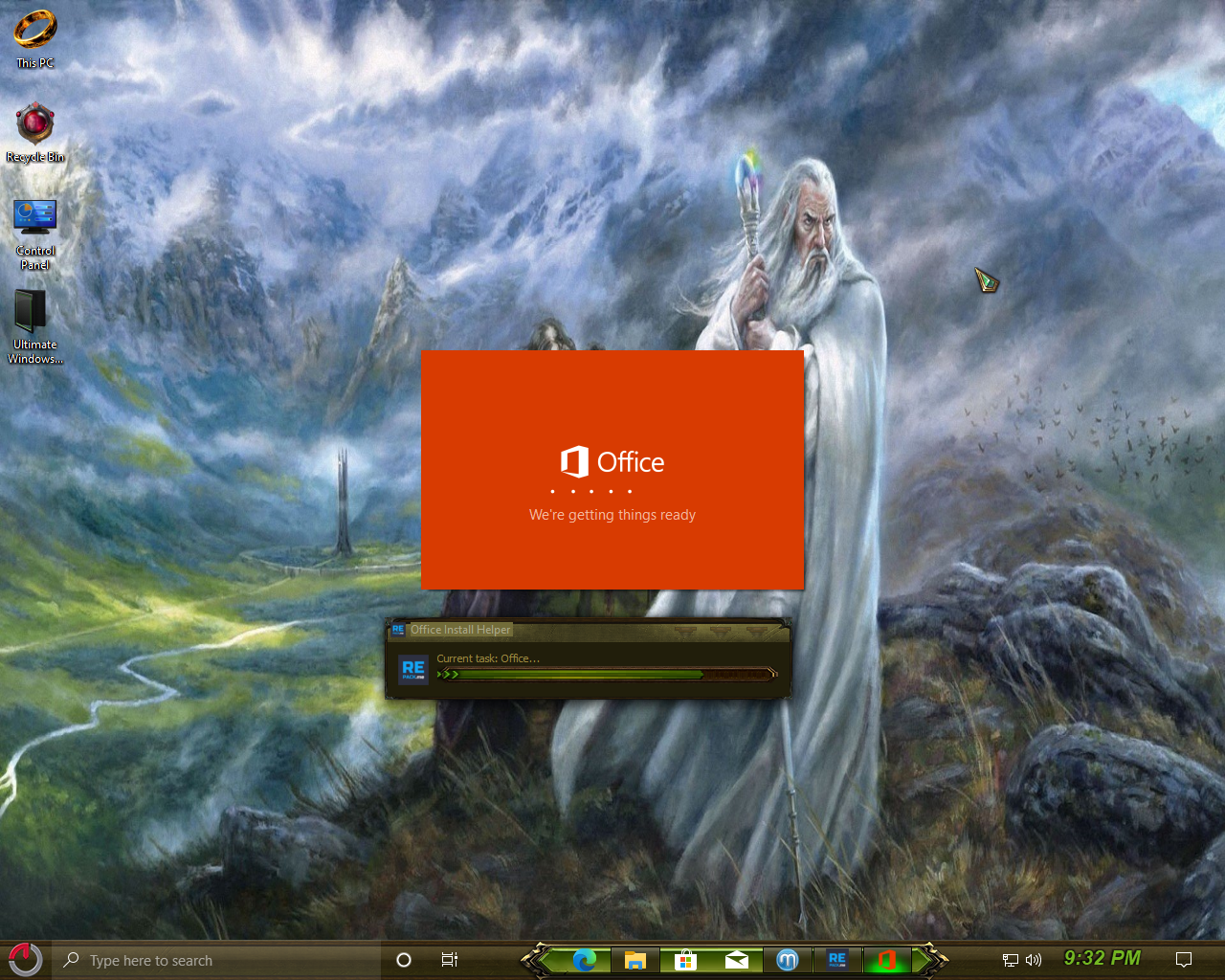The image size is (1225, 980).
Task: Click 'We're getting things ready' text
Action: 612,515
